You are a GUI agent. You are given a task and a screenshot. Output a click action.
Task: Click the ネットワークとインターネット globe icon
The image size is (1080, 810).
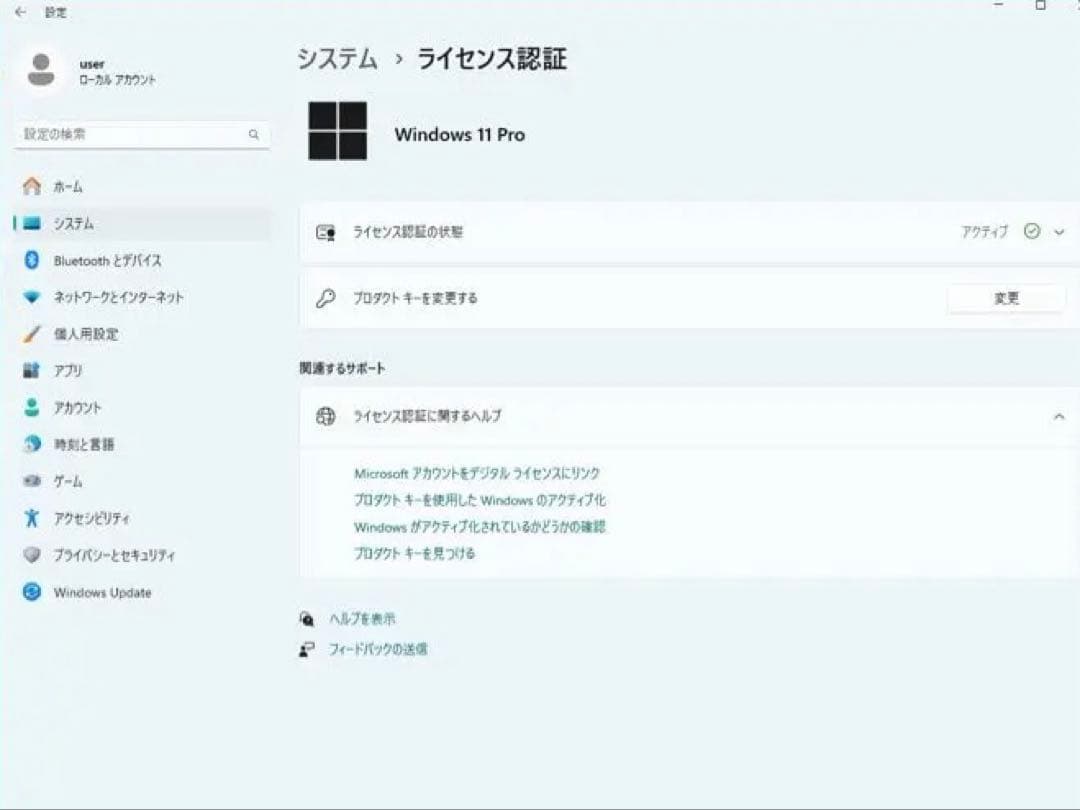(x=33, y=297)
